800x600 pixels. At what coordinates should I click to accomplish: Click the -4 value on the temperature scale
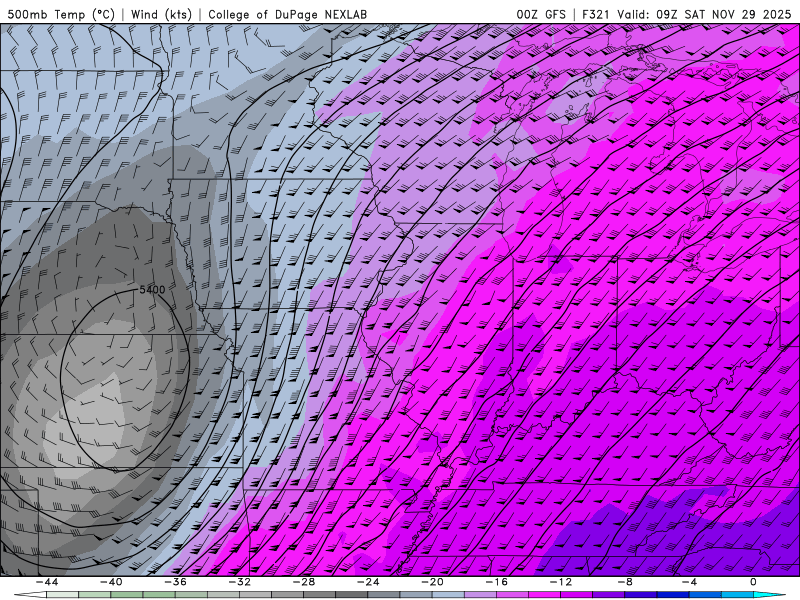[690, 582]
